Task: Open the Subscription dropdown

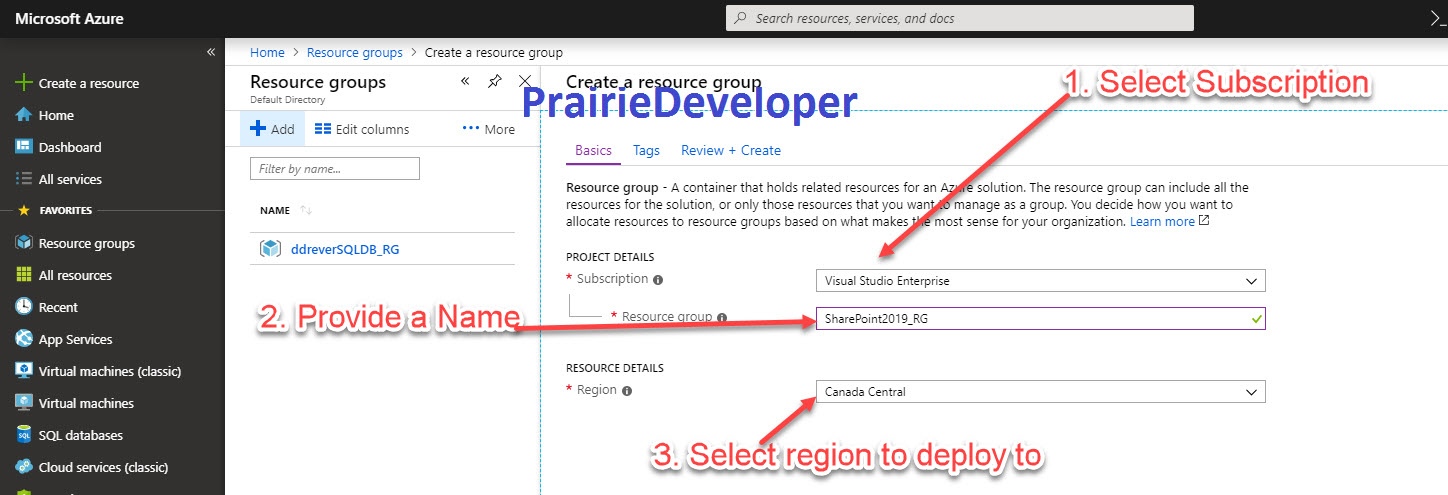Action: coord(1040,281)
